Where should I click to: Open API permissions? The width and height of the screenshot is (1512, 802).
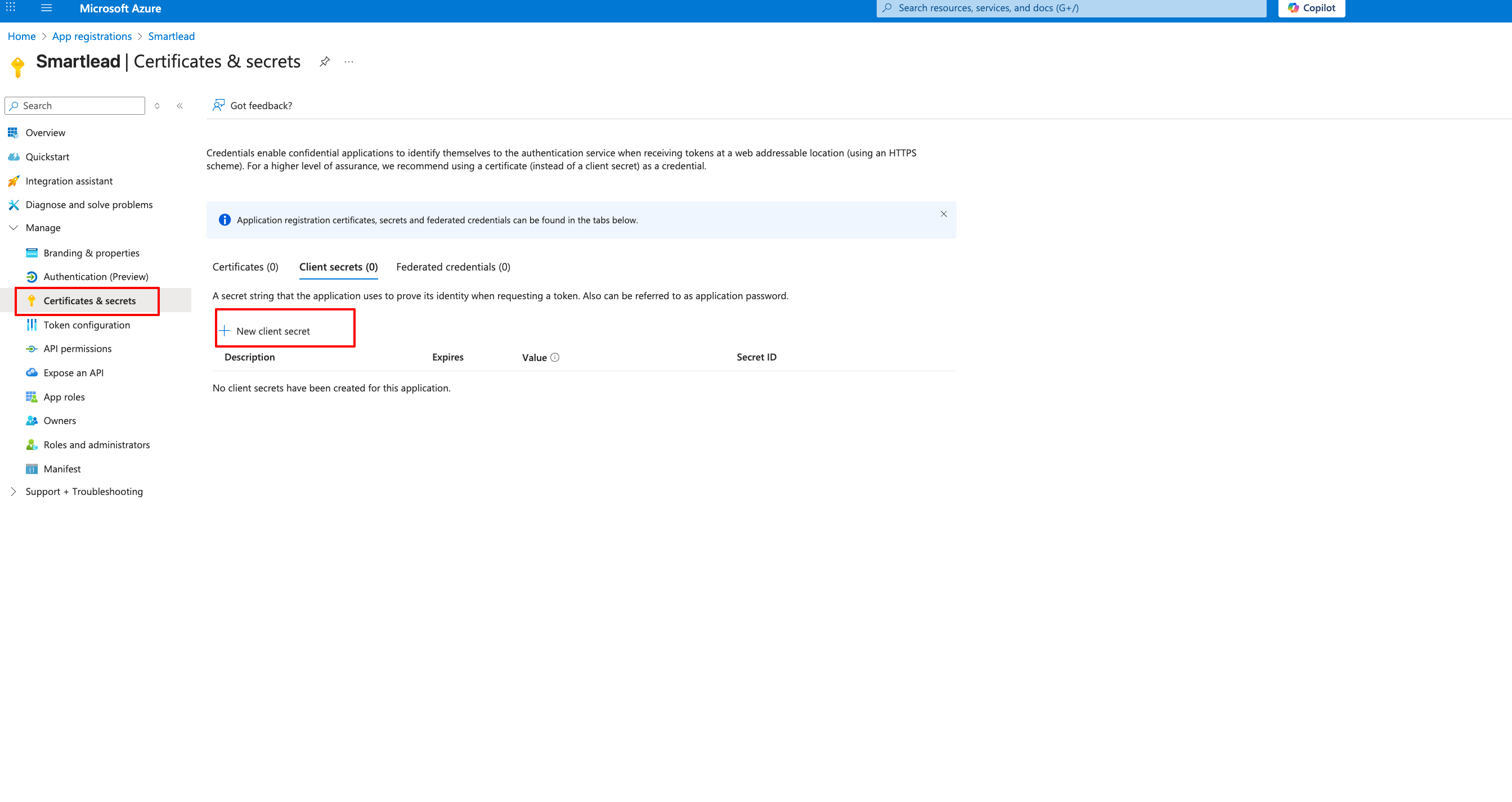[x=78, y=349]
